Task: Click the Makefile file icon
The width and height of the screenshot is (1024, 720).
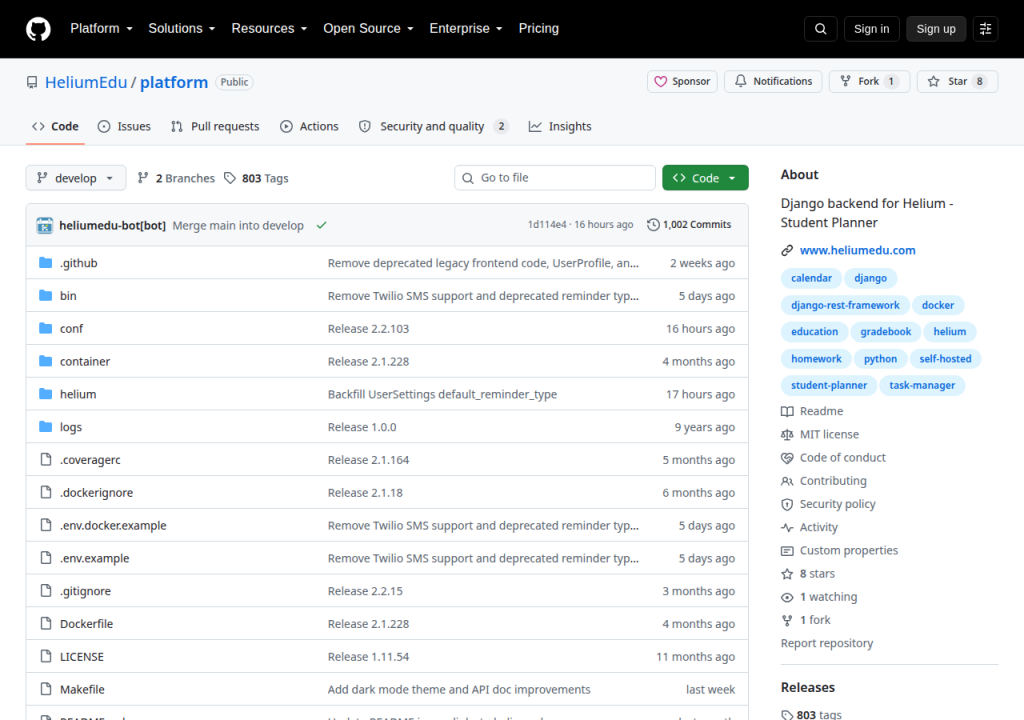Action: click(x=45, y=689)
